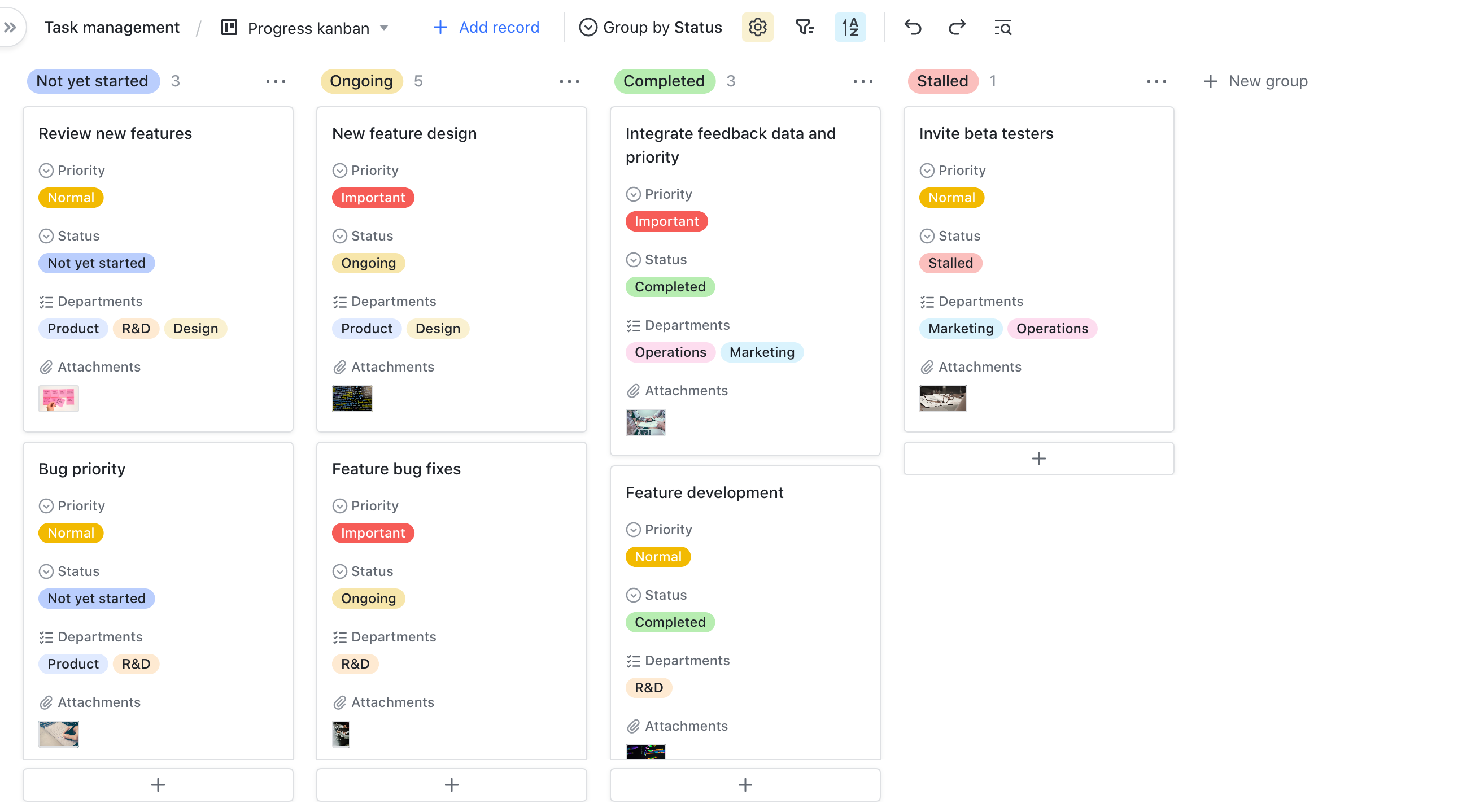Go to Task management breadcrumb
The width and height of the screenshot is (1484, 812).
point(112,27)
